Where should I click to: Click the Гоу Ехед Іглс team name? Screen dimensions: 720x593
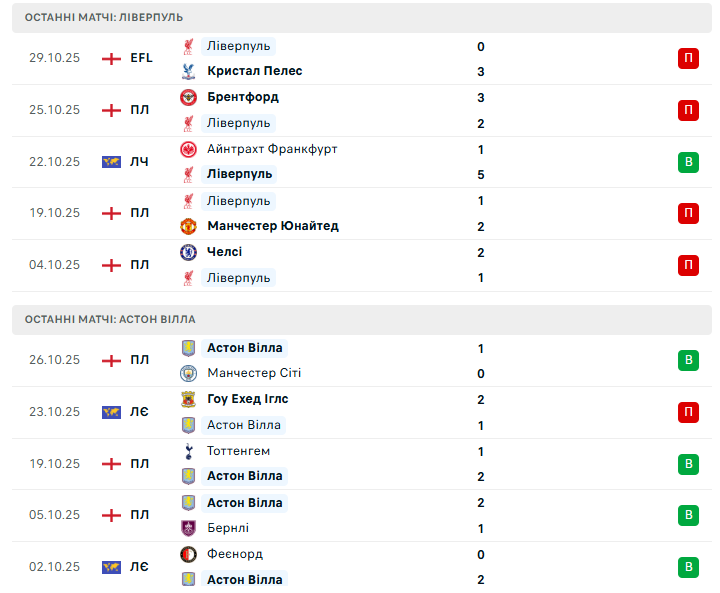click(x=248, y=399)
